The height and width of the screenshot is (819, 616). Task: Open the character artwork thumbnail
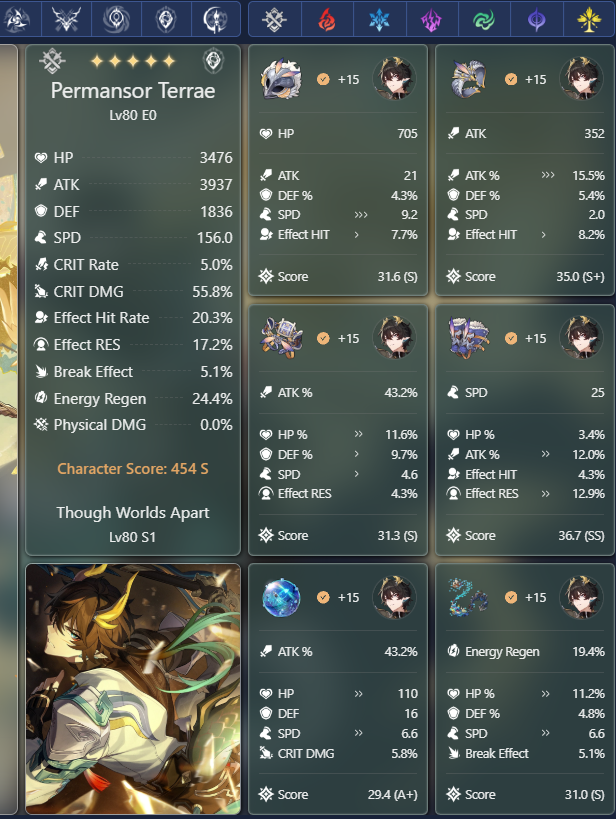tap(133, 689)
